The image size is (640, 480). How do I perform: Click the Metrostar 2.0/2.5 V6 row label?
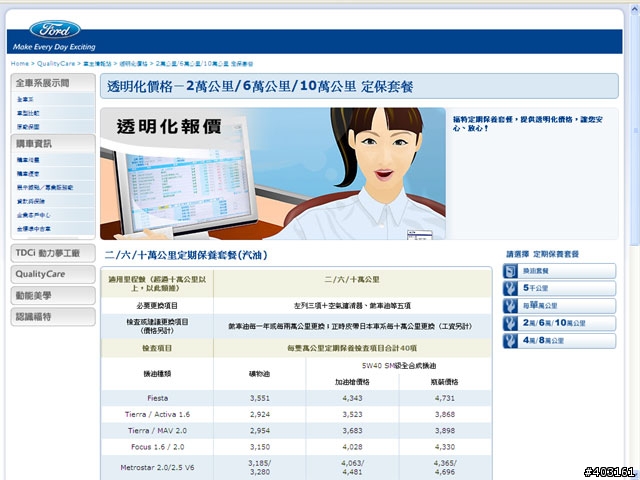pyautogui.click(x=158, y=467)
